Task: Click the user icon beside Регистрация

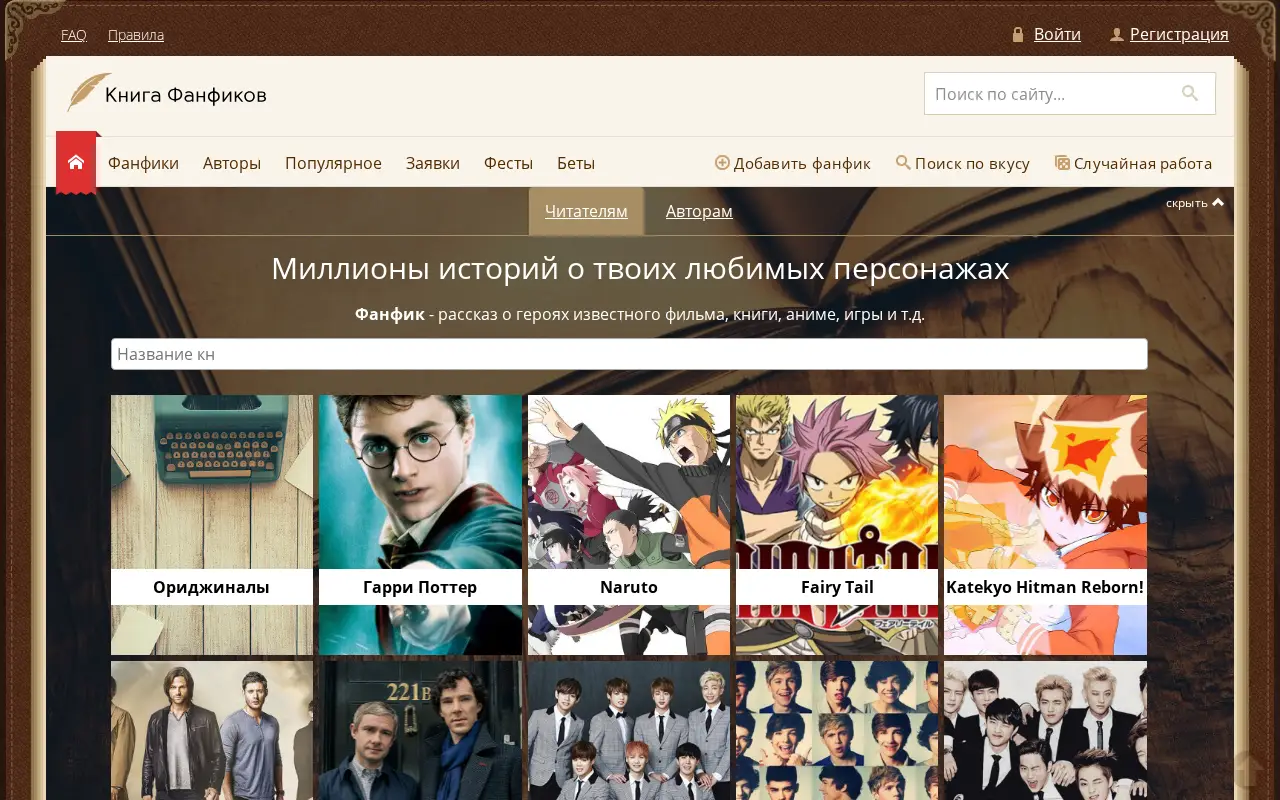Action: point(1117,34)
